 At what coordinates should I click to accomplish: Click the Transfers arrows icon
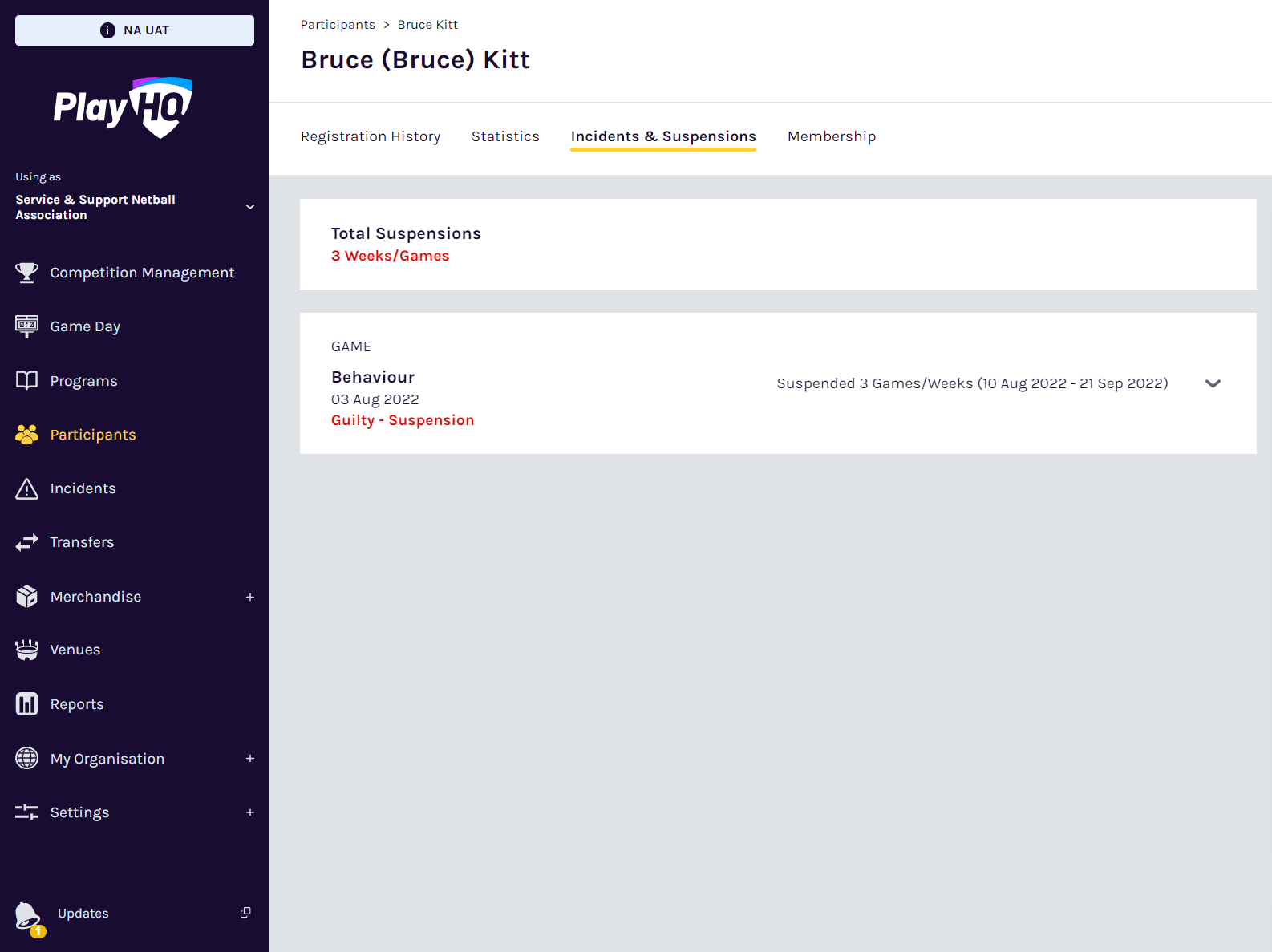tap(26, 542)
